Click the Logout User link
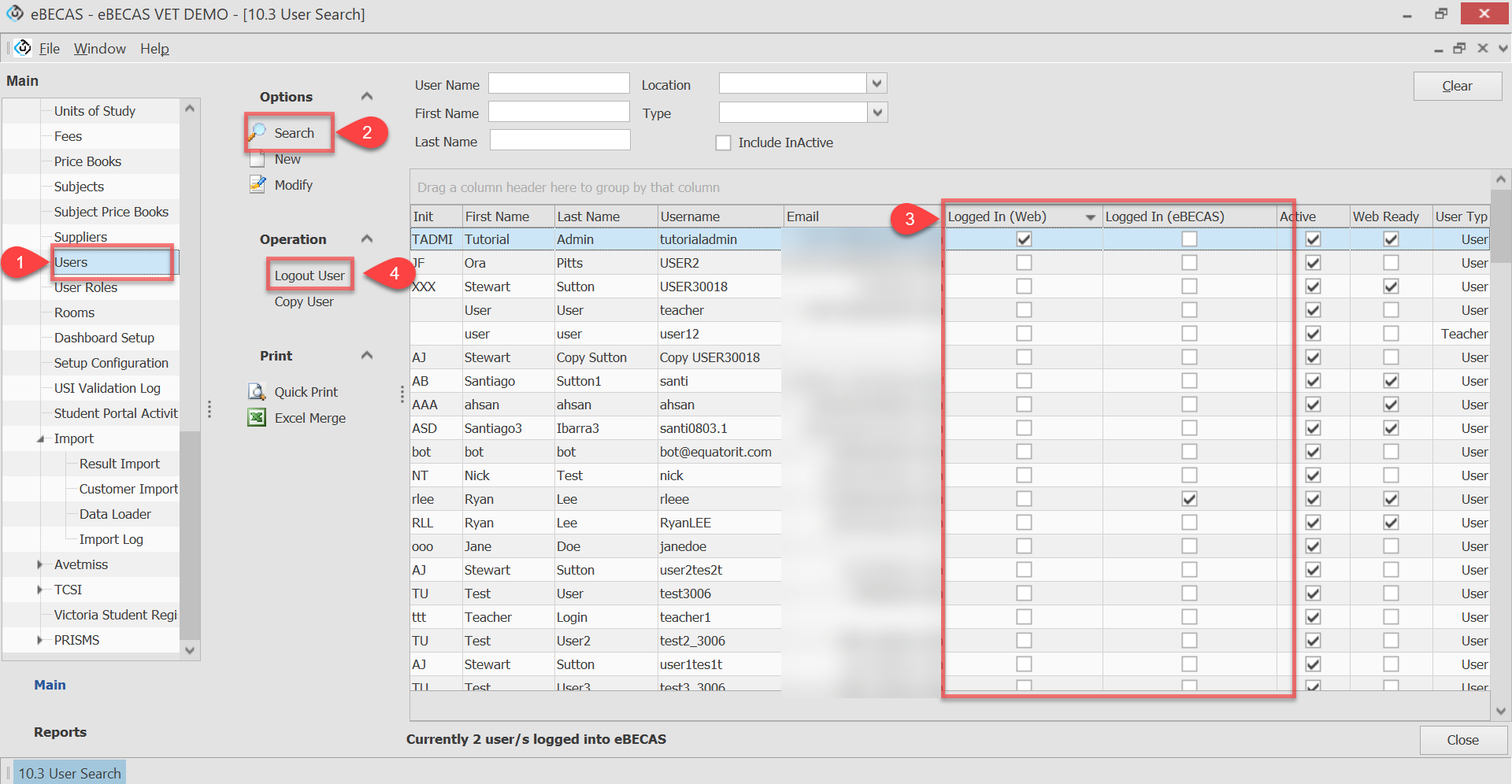 pos(309,276)
